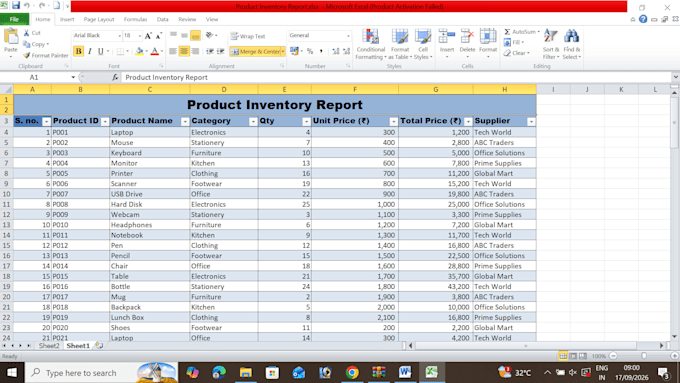Switch to Page Layout view in status bar

[x=573, y=356]
